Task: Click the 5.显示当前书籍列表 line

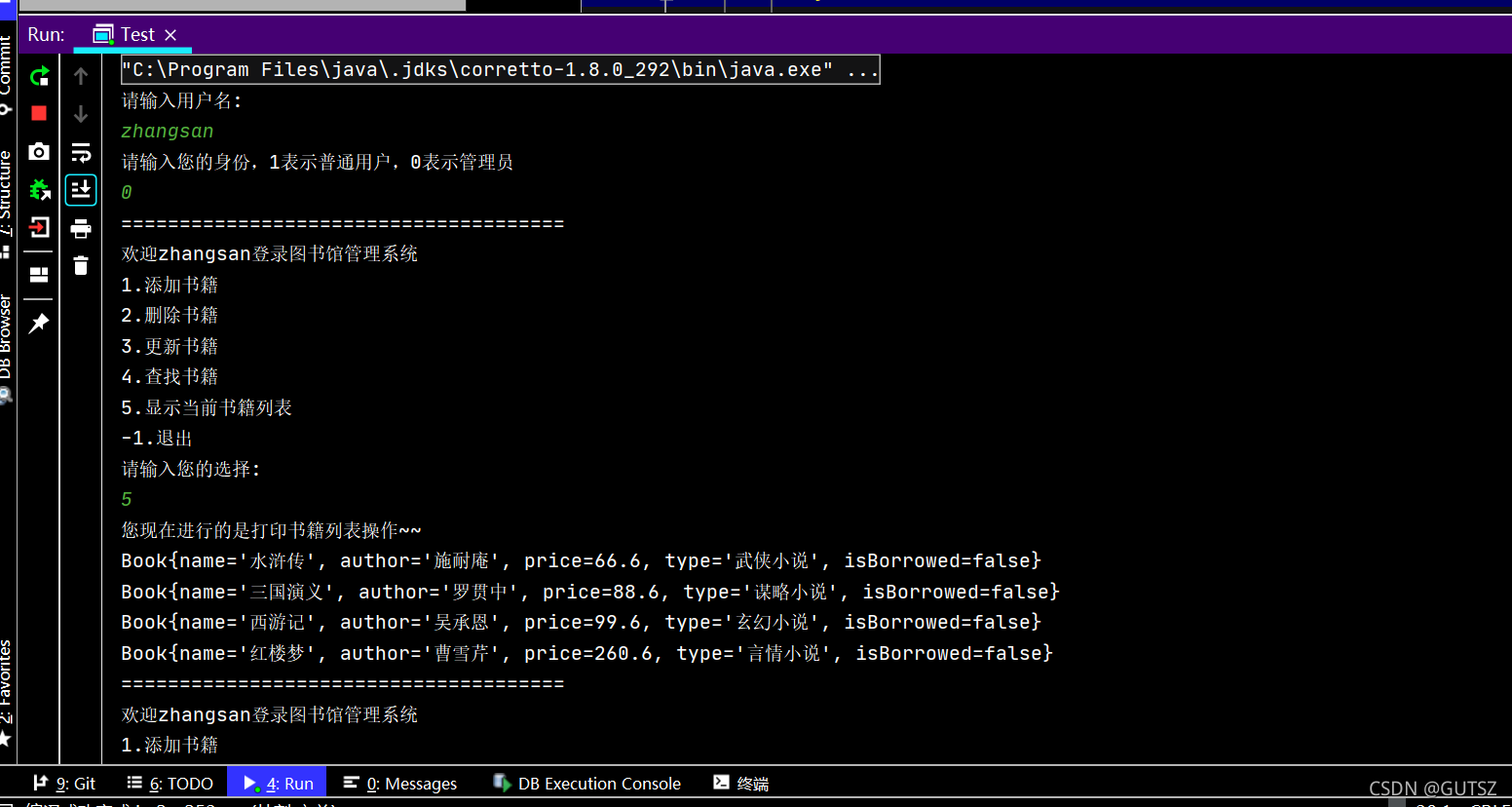Action: [207, 407]
